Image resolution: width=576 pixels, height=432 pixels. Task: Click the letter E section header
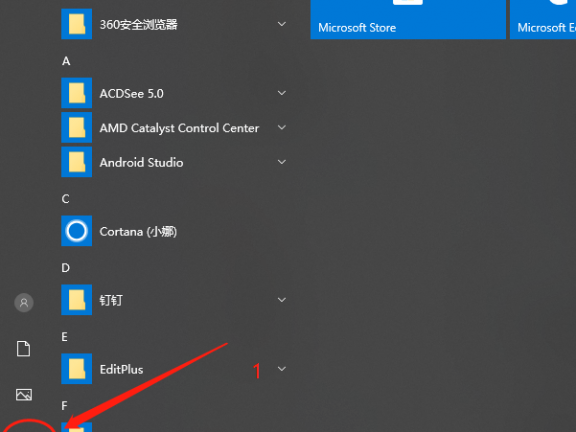click(x=65, y=337)
